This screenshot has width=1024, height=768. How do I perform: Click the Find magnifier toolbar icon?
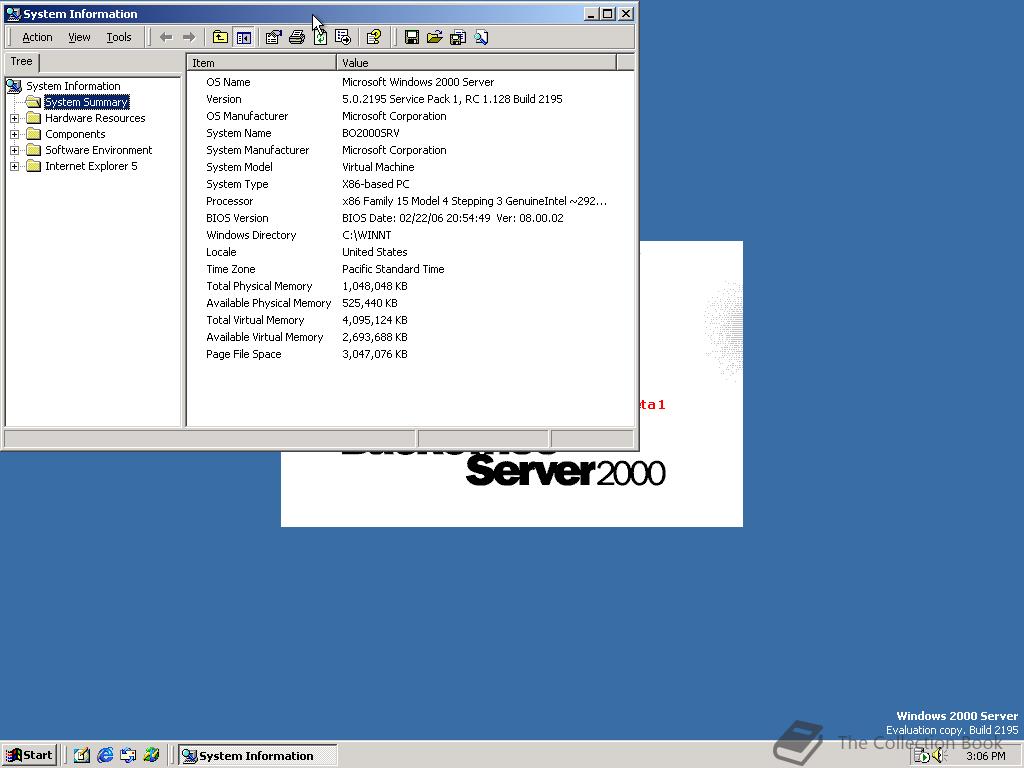(x=481, y=37)
